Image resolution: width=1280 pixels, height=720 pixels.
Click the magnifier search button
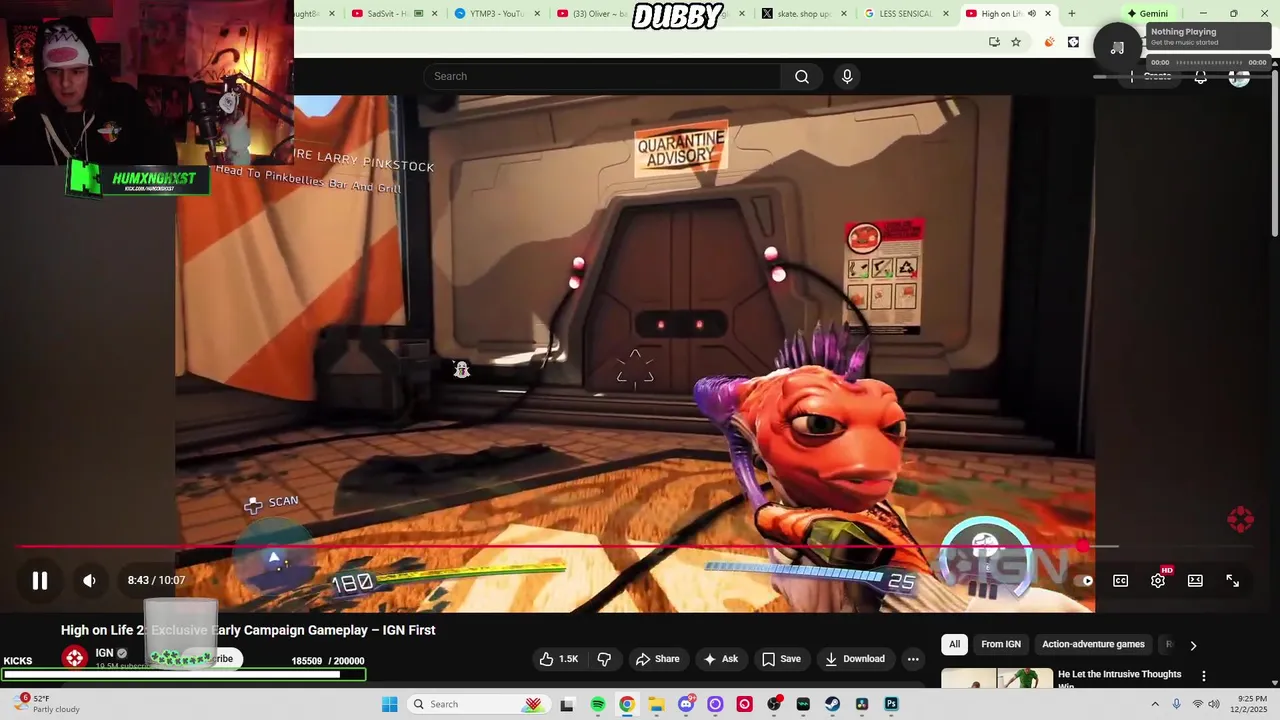tap(802, 76)
